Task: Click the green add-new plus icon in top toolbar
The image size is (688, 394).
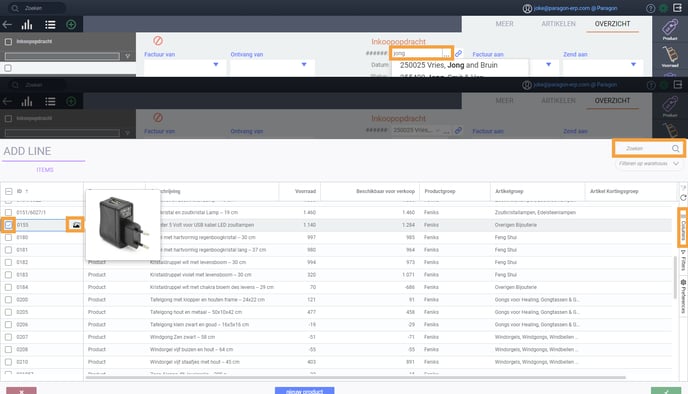Action: click(x=71, y=25)
